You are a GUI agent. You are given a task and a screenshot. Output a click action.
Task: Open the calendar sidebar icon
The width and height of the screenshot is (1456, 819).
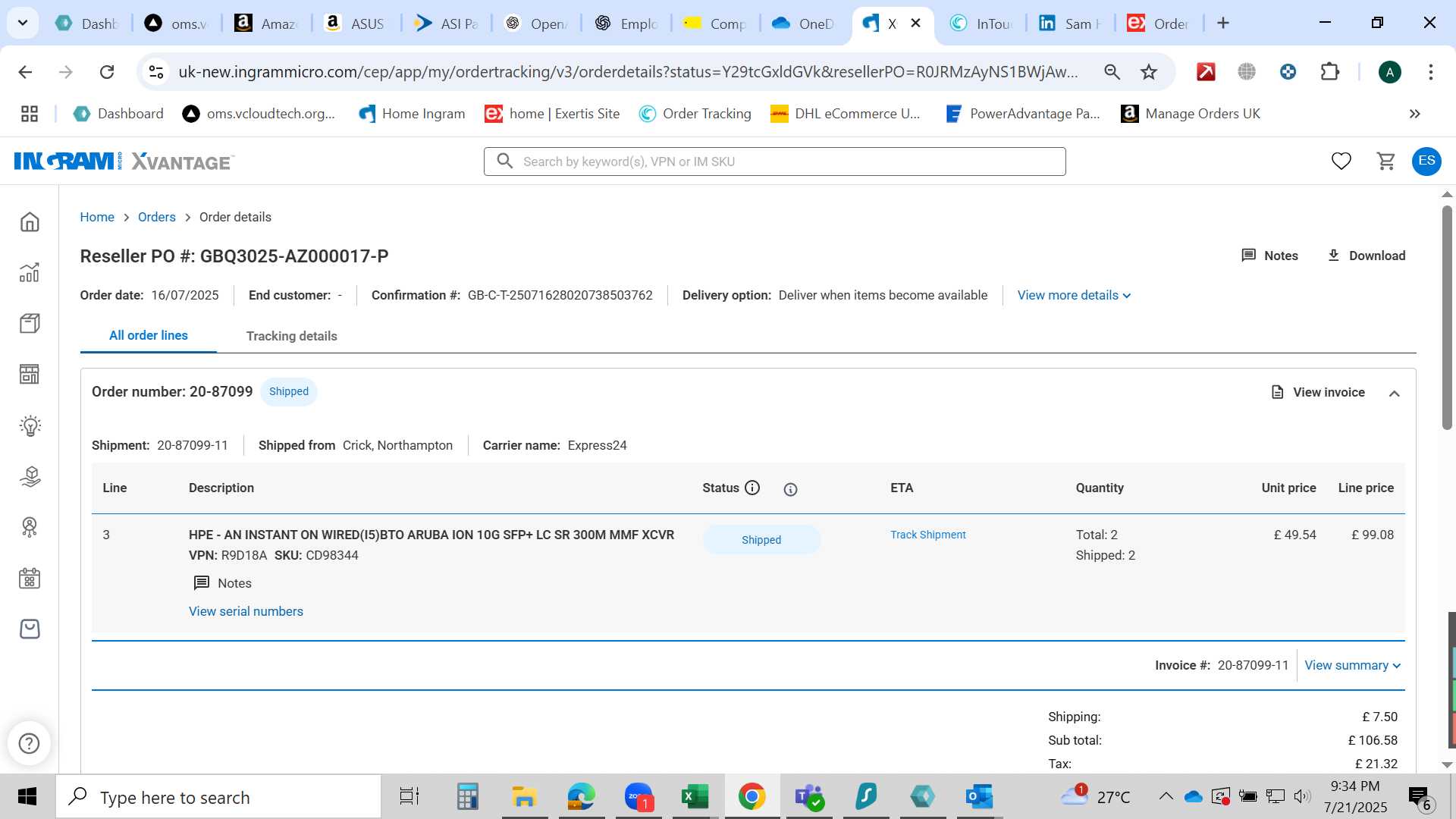[30, 579]
